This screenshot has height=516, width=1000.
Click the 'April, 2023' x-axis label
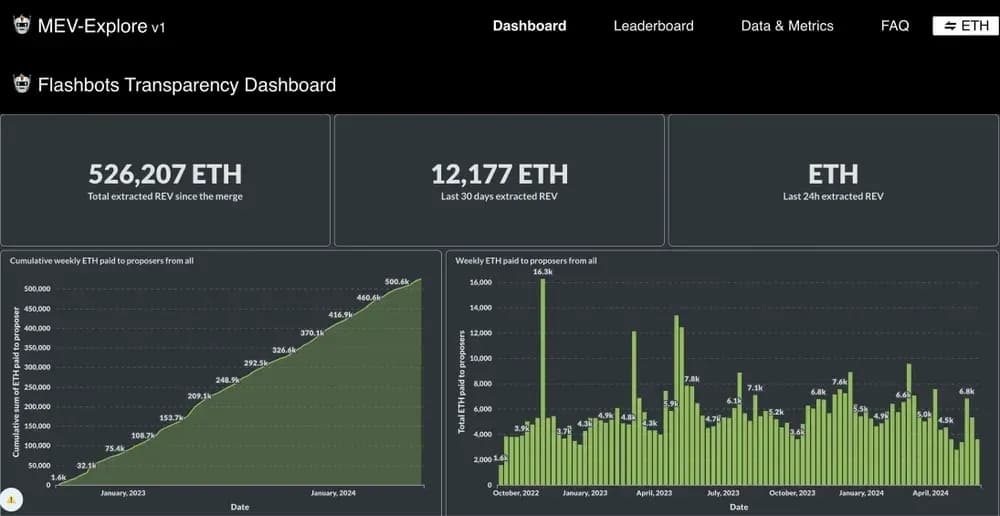tap(655, 493)
